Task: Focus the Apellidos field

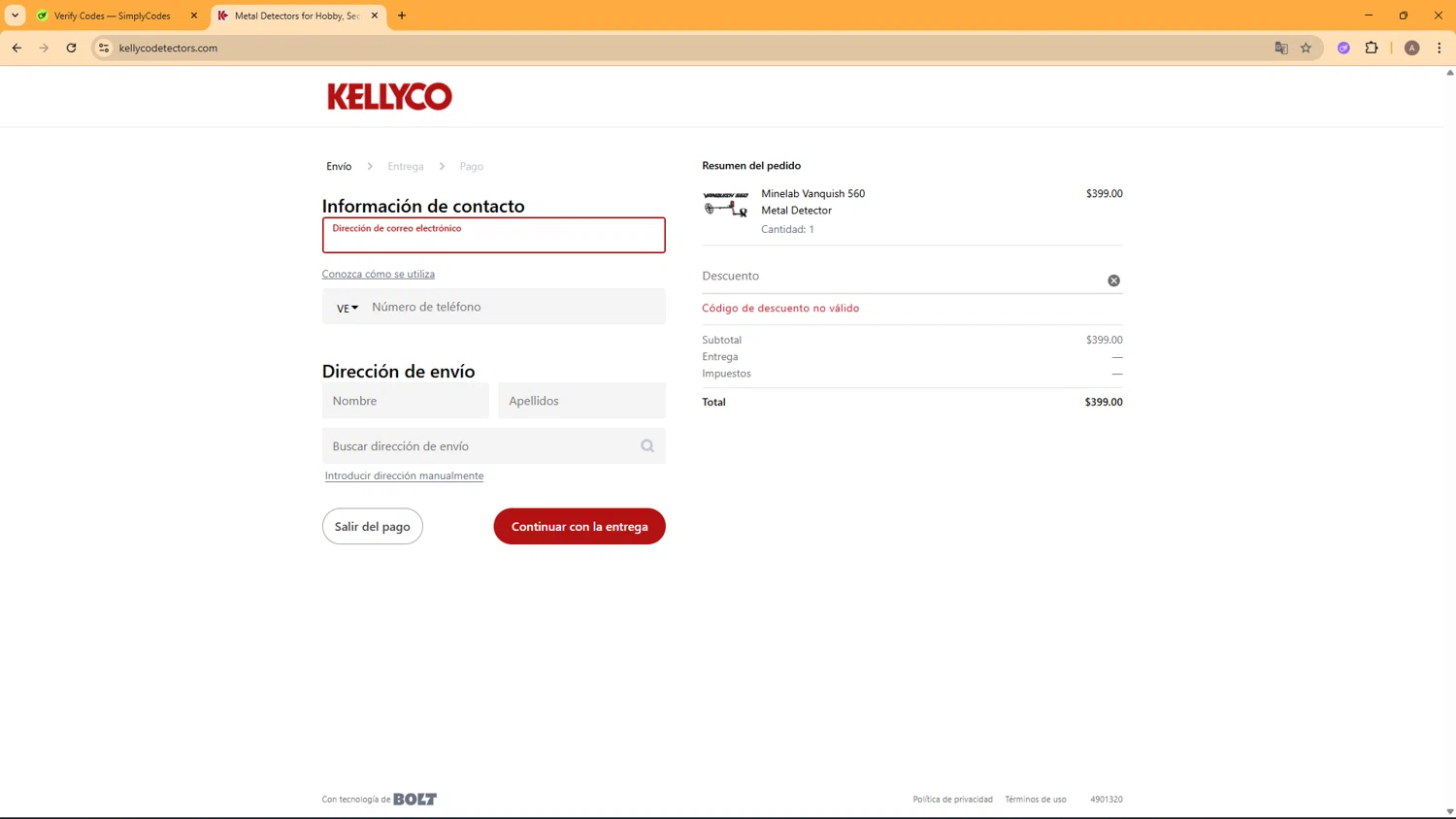Action: pyautogui.click(x=582, y=401)
